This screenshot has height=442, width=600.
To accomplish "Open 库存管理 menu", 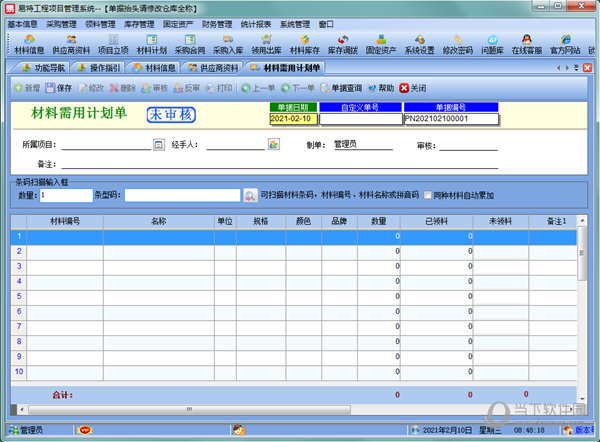I will pyautogui.click(x=139, y=24).
